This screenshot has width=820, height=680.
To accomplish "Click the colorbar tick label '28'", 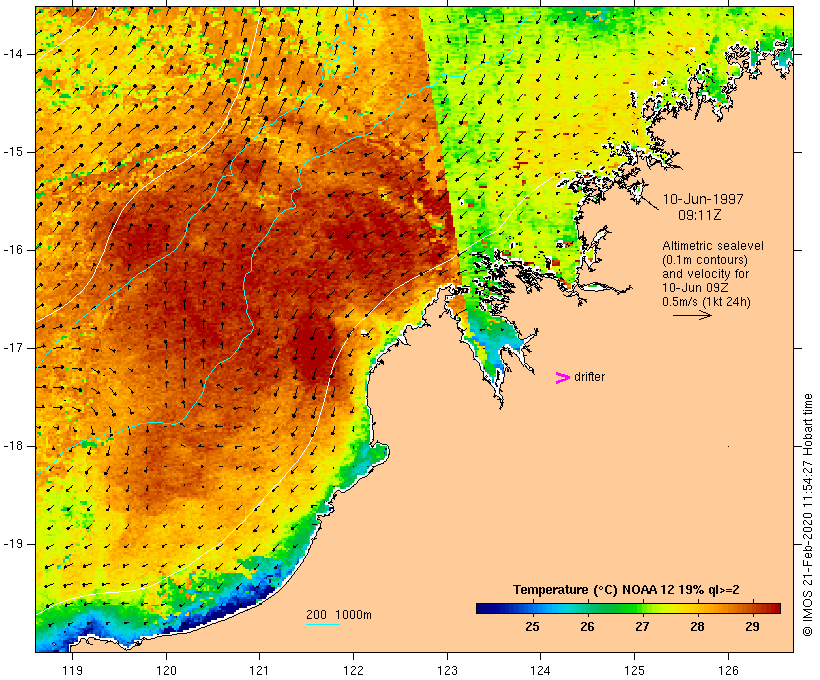I will (x=697, y=627).
